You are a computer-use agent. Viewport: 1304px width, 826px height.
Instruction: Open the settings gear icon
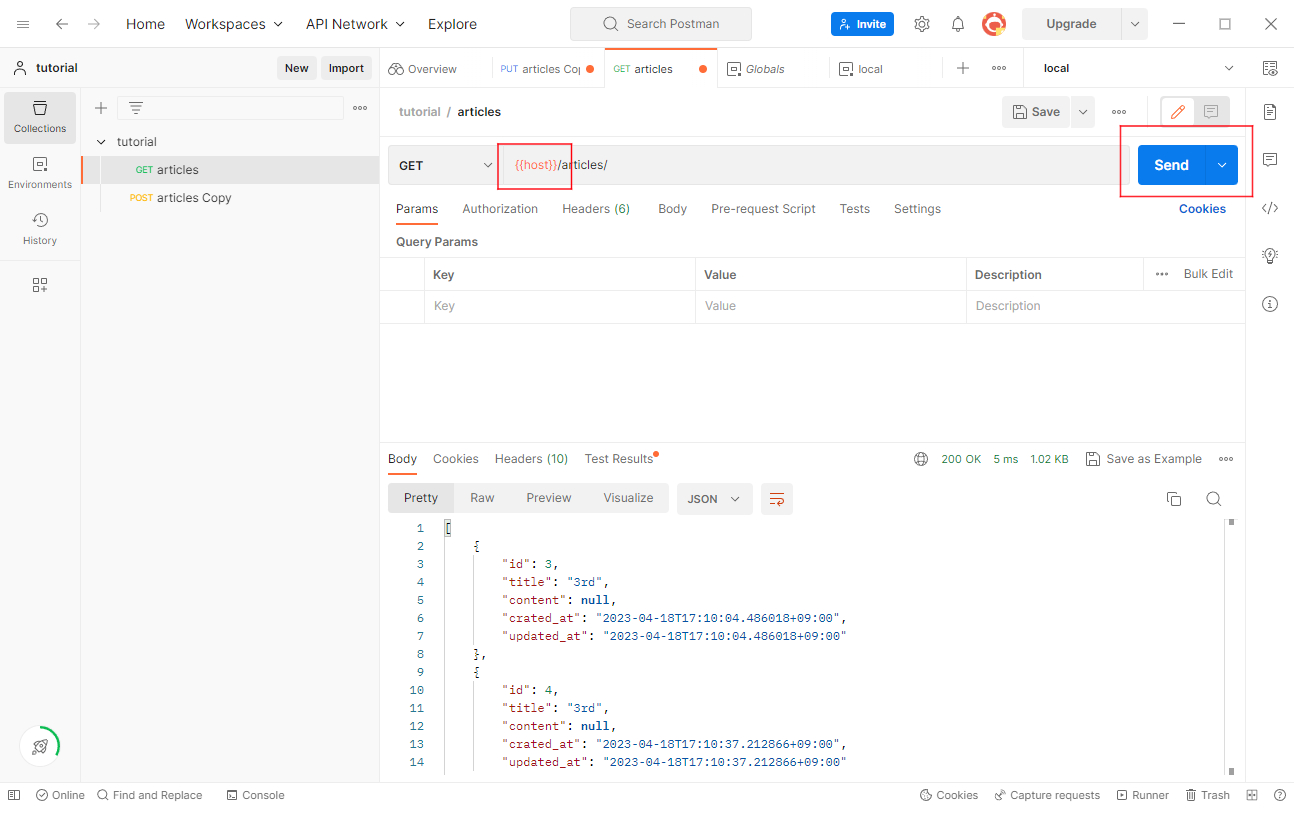pos(922,24)
